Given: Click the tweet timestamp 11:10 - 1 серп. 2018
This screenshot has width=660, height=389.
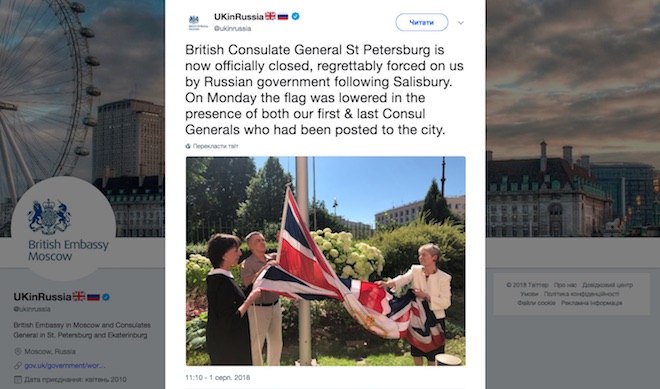Looking at the screenshot, I should [218, 378].
